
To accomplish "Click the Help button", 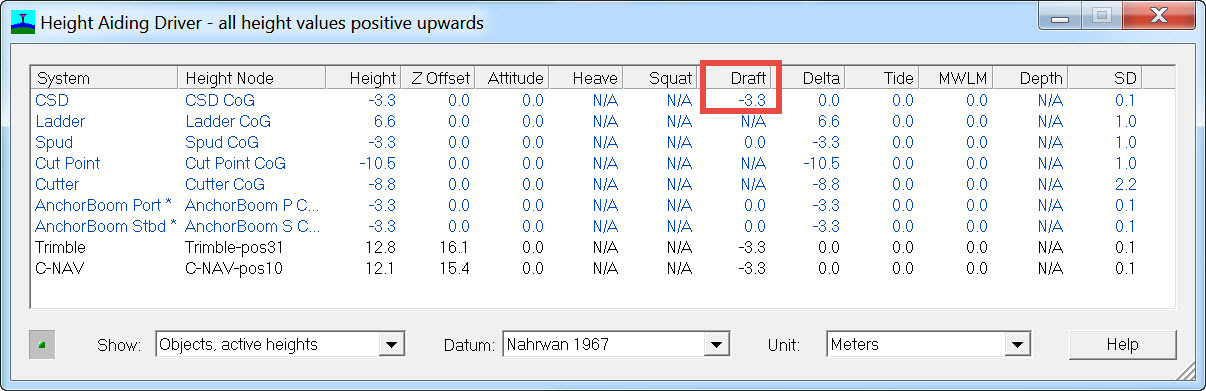I will pyautogui.click(x=1122, y=345).
